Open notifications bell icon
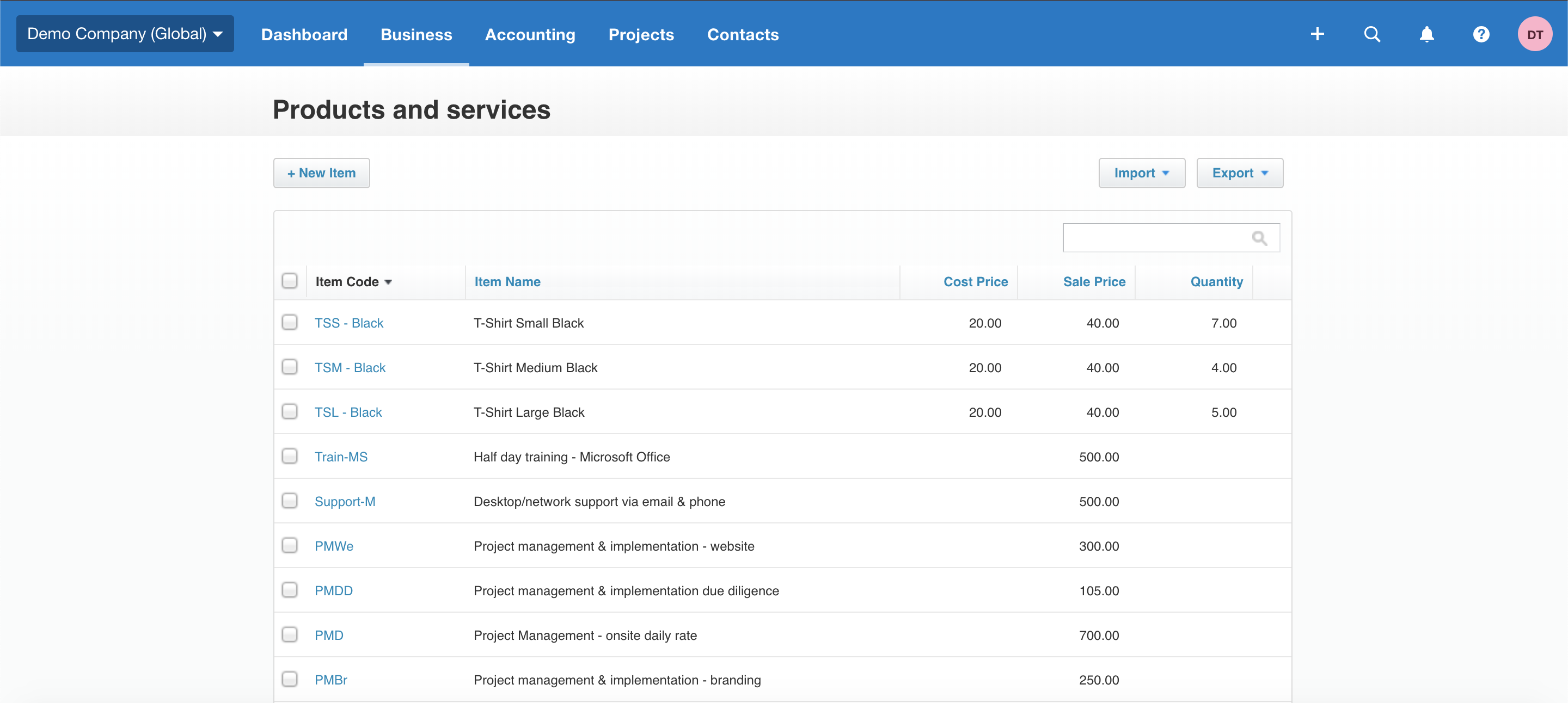Viewport: 1568px width, 703px height. (1426, 34)
